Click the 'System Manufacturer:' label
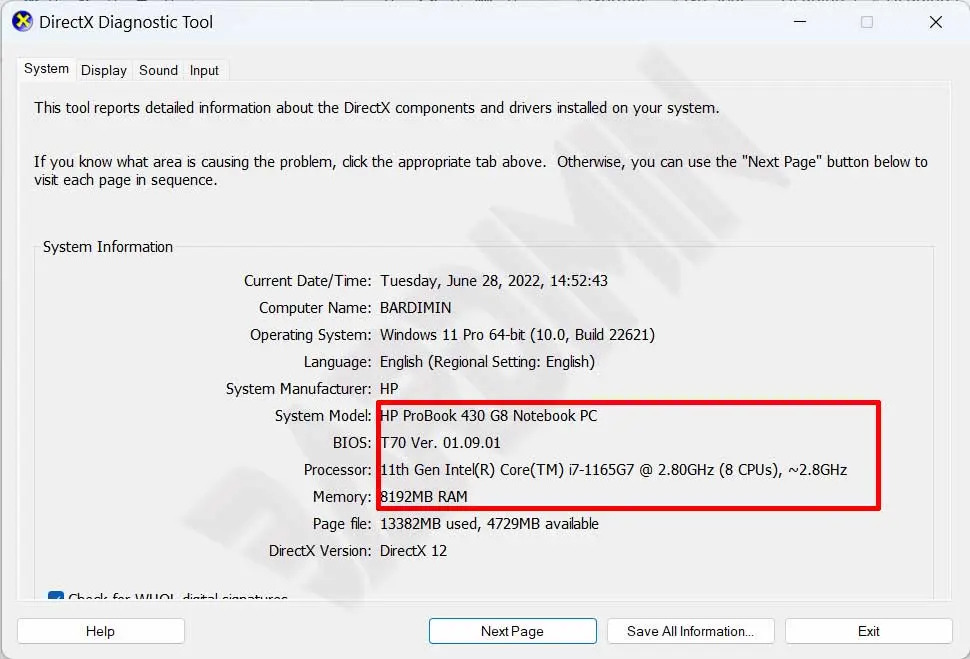Viewport: 970px width, 659px height. click(x=299, y=389)
